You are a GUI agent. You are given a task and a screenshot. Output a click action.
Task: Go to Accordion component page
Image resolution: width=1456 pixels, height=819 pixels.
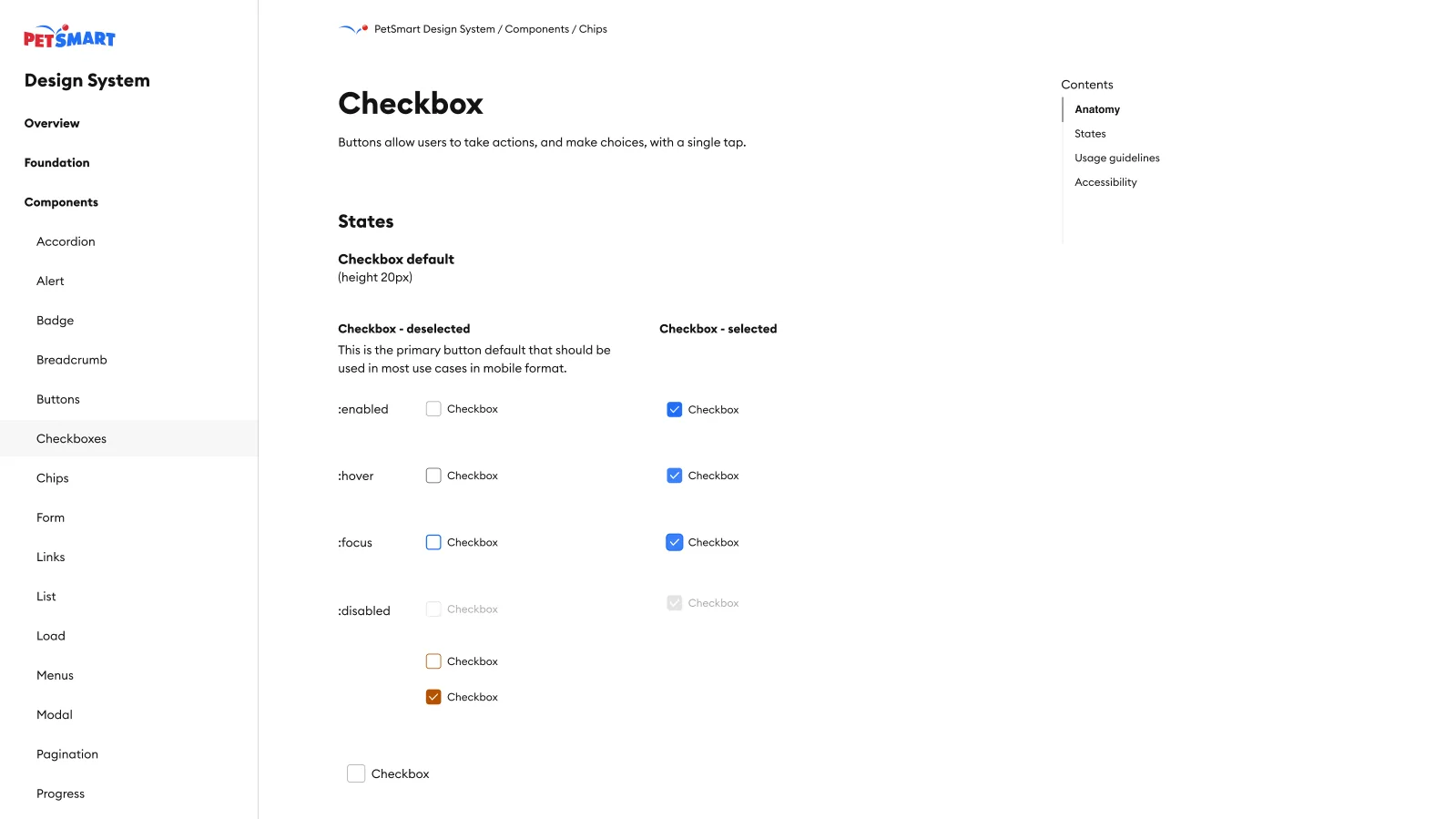[66, 241]
